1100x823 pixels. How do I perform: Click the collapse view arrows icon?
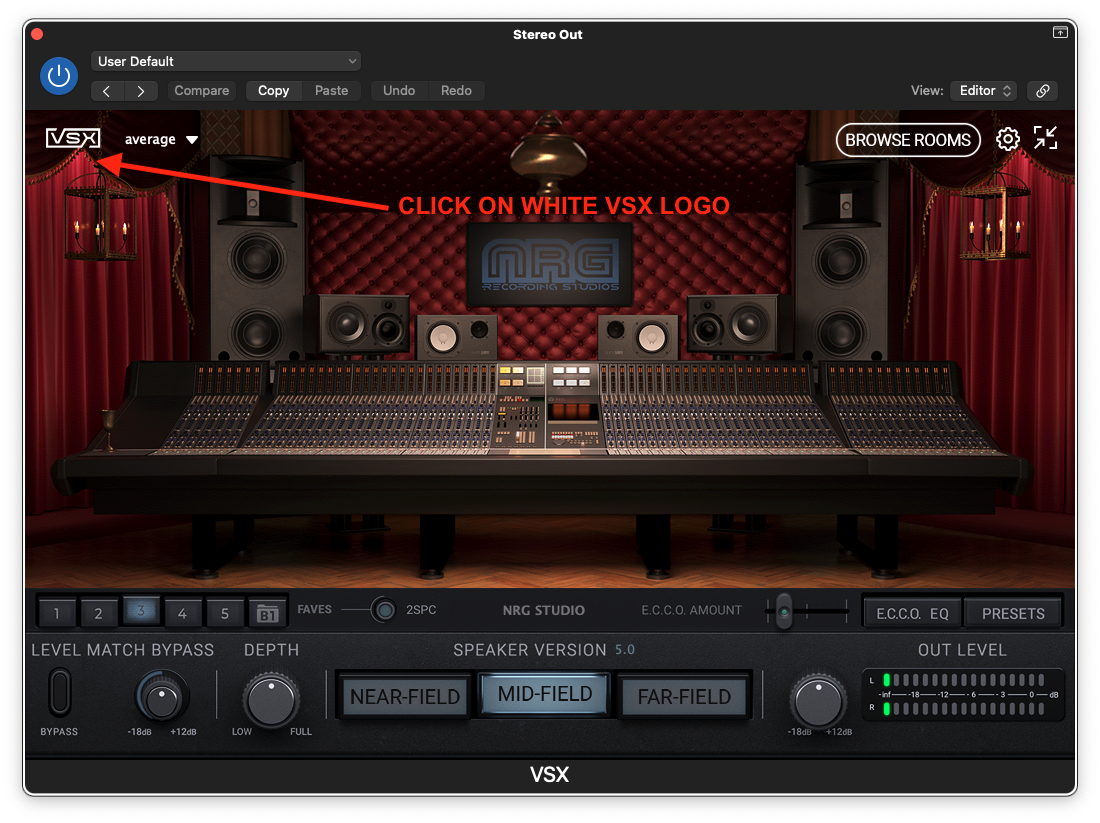[x=1045, y=138]
